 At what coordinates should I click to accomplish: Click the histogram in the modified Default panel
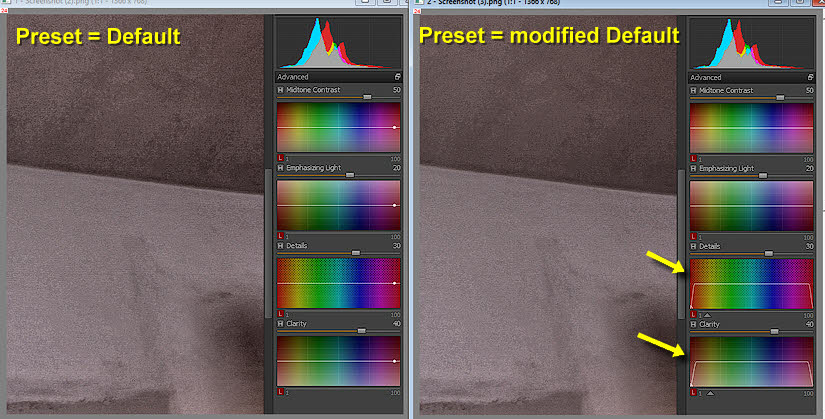(750, 44)
